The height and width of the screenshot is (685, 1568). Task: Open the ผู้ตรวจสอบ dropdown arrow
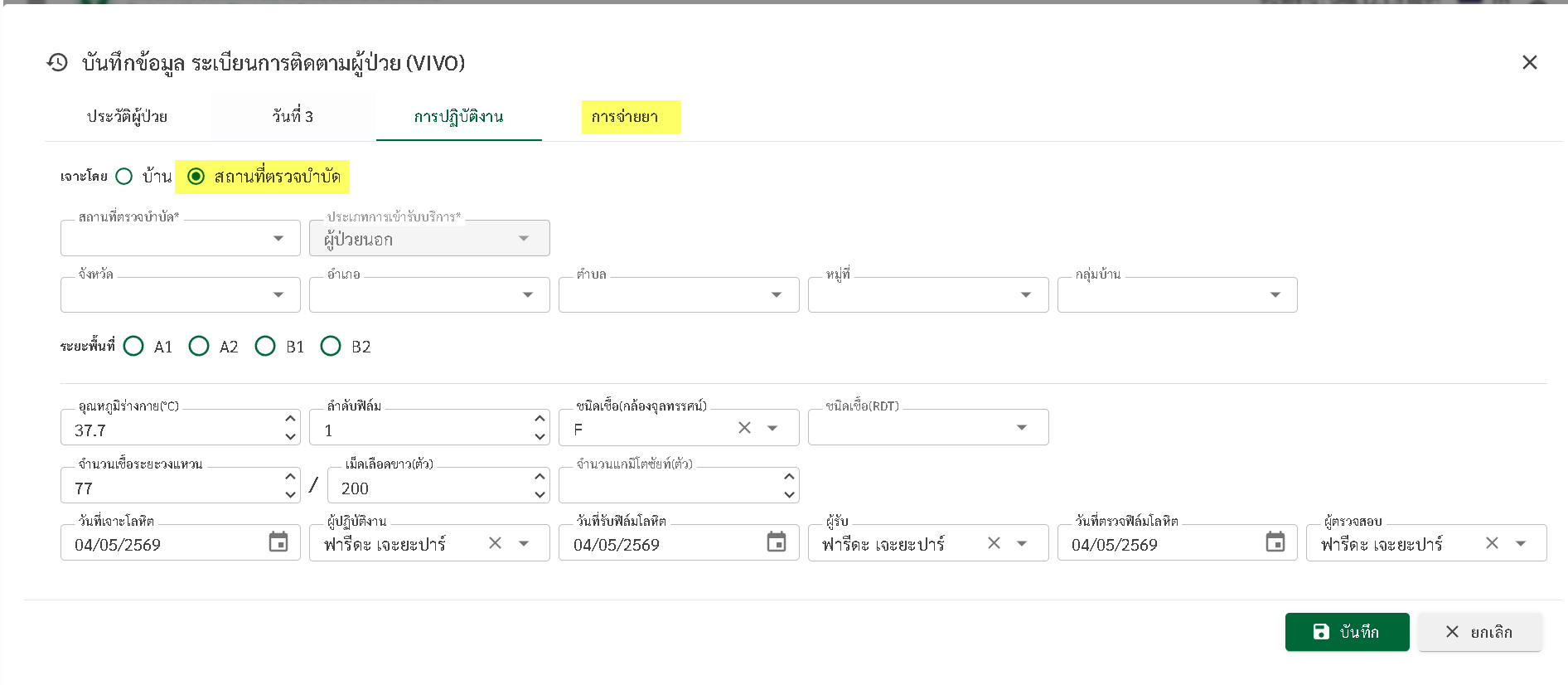pyautogui.click(x=1521, y=543)
